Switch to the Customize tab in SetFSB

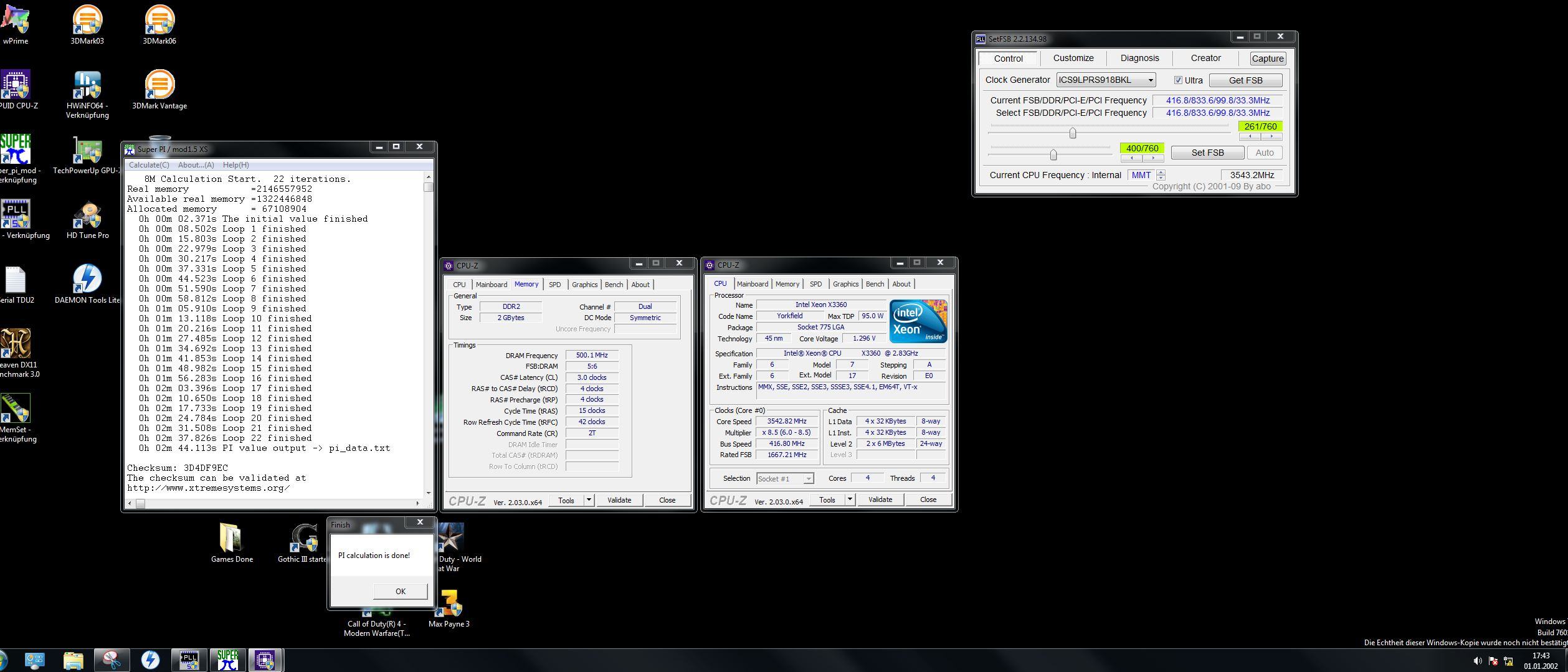1073,58
